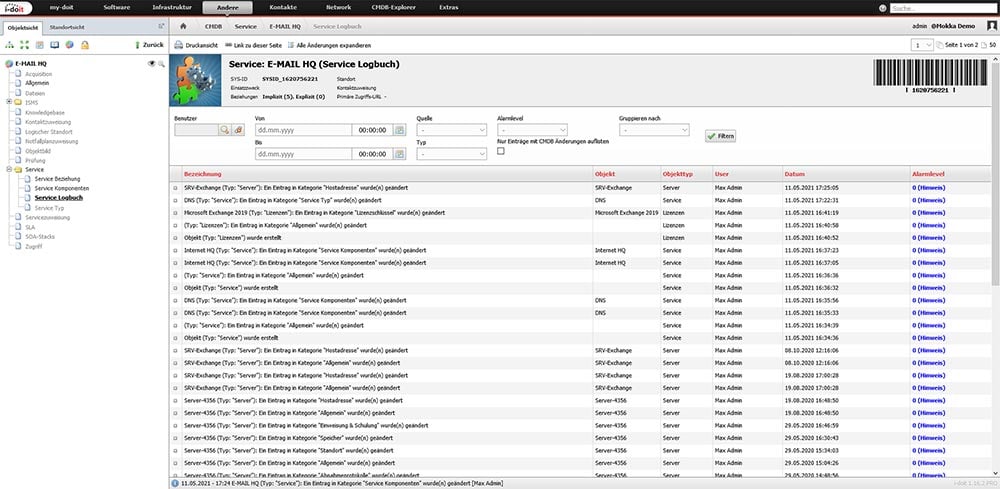Expand the Microsoft Exchange 2019 log row

coord(176,212)
